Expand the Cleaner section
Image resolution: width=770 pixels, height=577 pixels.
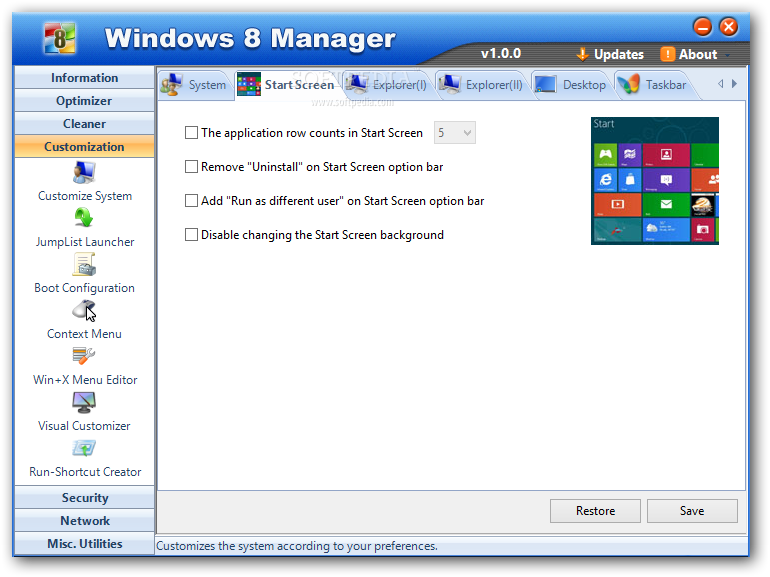[84, 124]
